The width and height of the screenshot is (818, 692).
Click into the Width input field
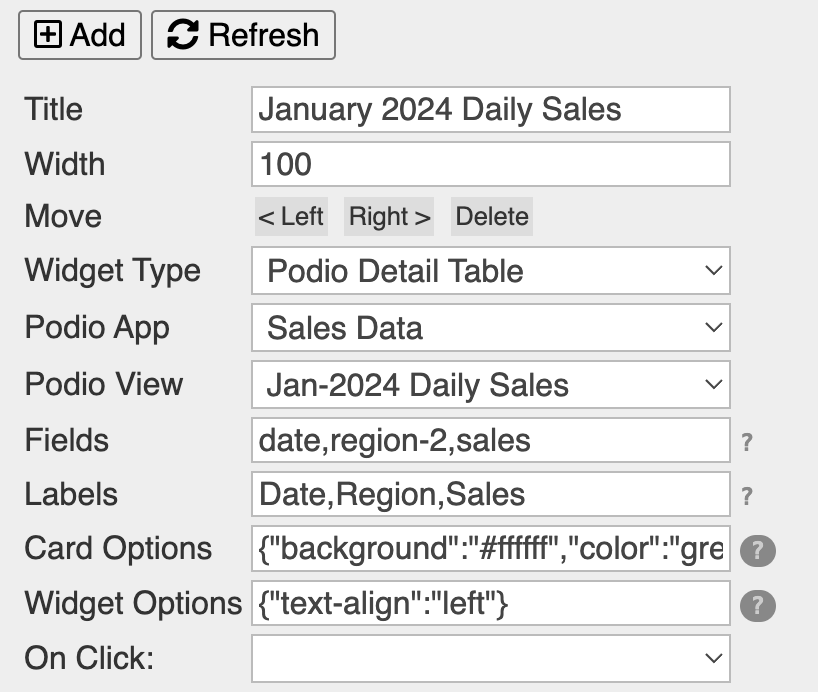point(490,164)
